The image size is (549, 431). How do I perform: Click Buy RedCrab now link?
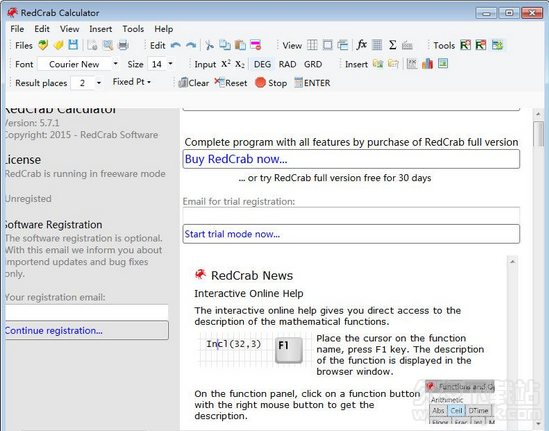tap(351, 159)
